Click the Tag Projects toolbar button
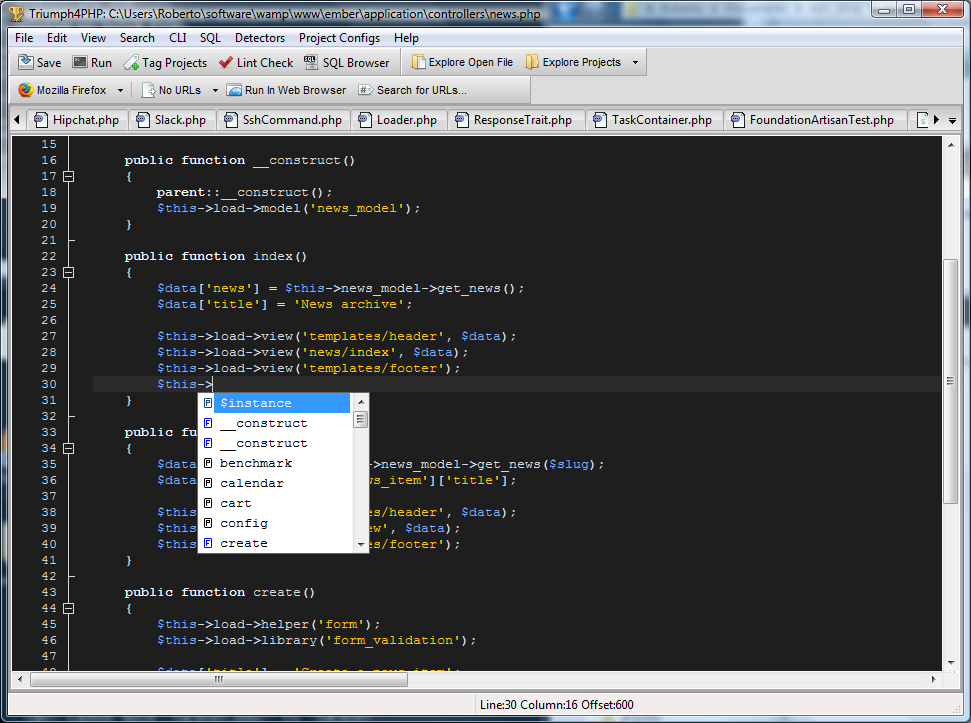The image size is (971, 723). point(165,63)
